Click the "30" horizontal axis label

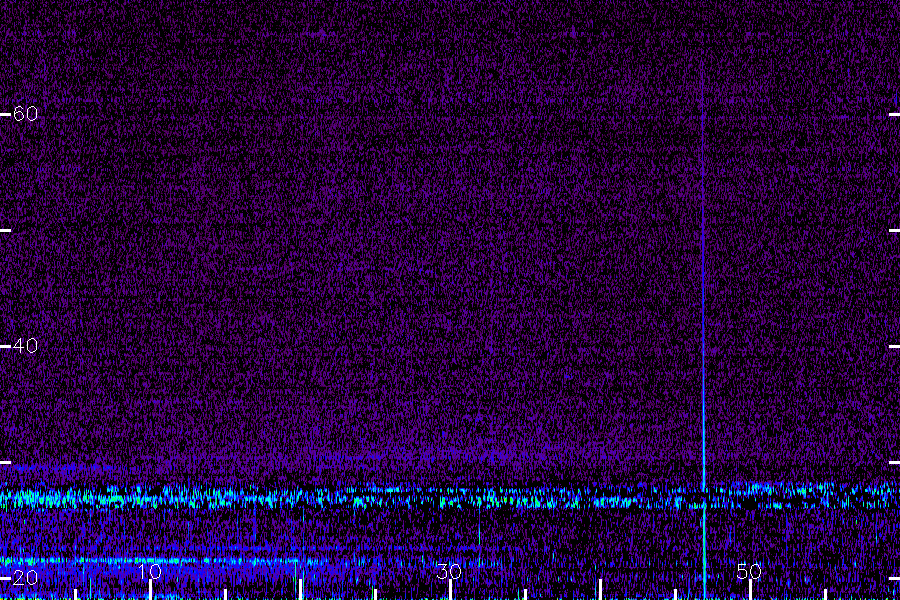449,571
